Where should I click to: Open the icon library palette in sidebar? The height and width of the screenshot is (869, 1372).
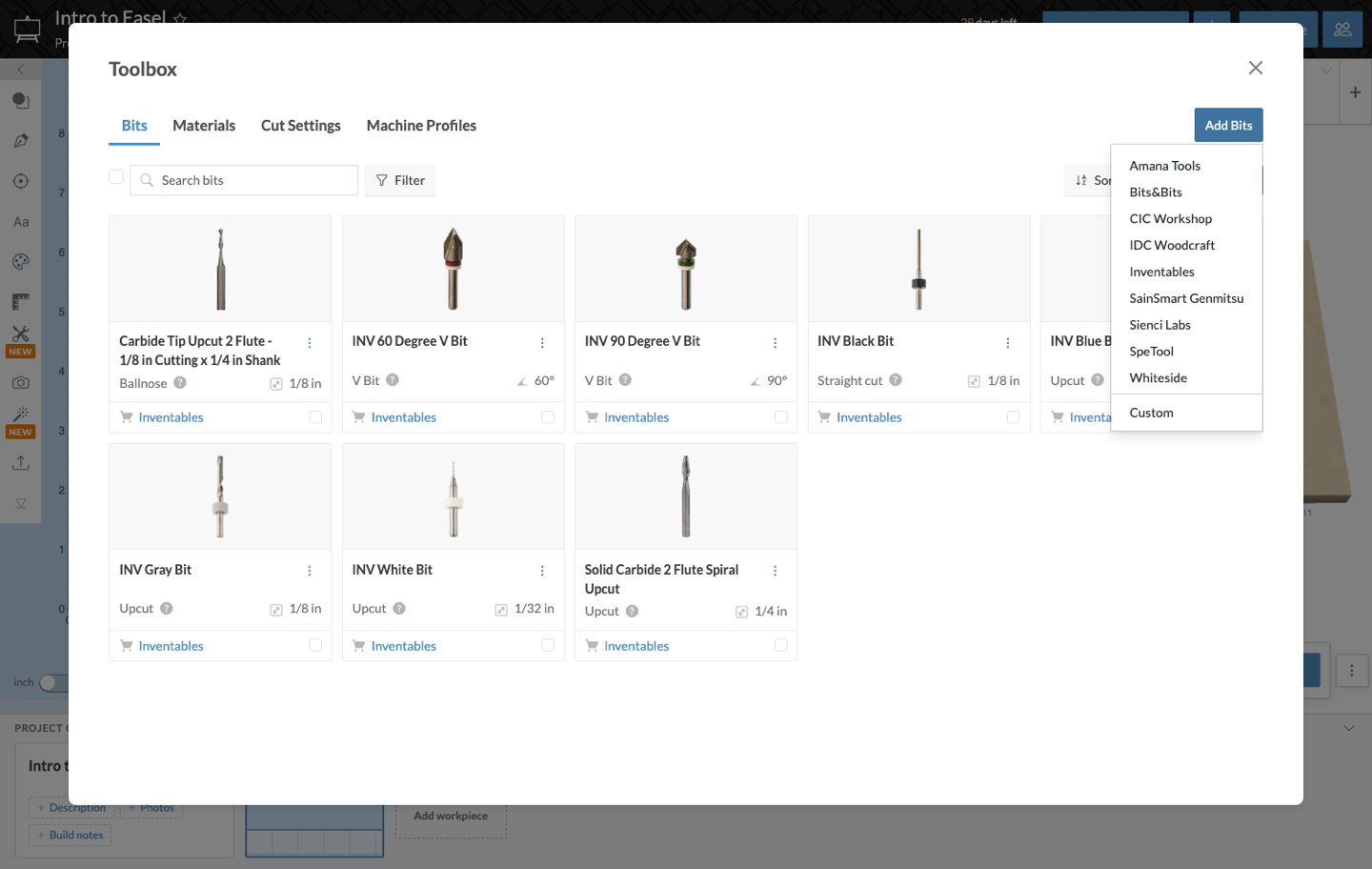pos(20,262)
